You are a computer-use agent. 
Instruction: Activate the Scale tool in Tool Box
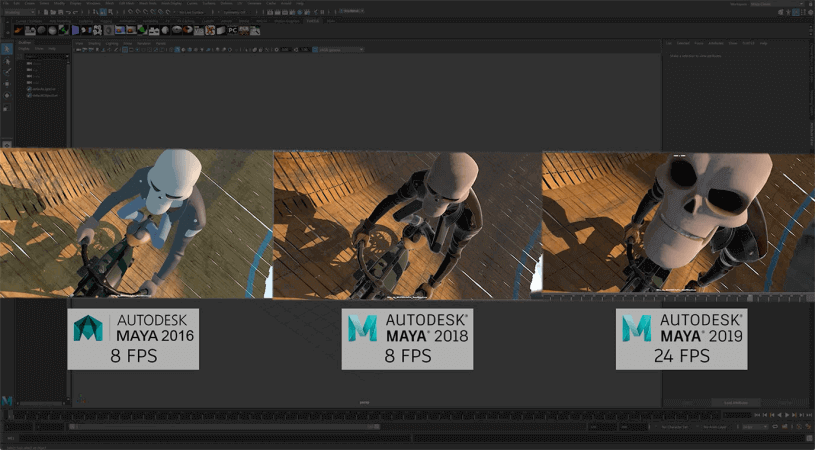[6, 108]
